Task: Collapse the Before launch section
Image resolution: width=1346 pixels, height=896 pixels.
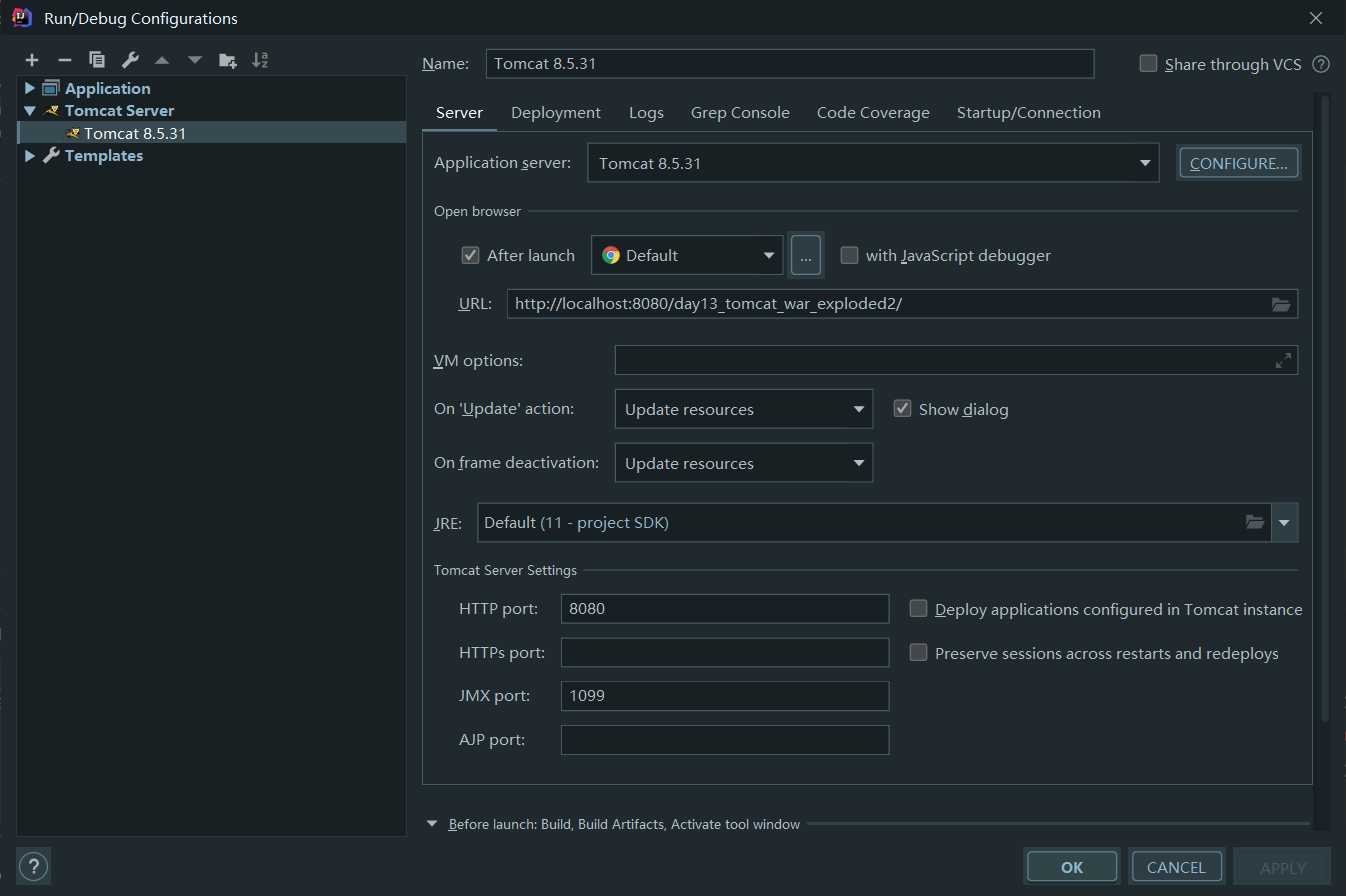Action: (432, 824)
